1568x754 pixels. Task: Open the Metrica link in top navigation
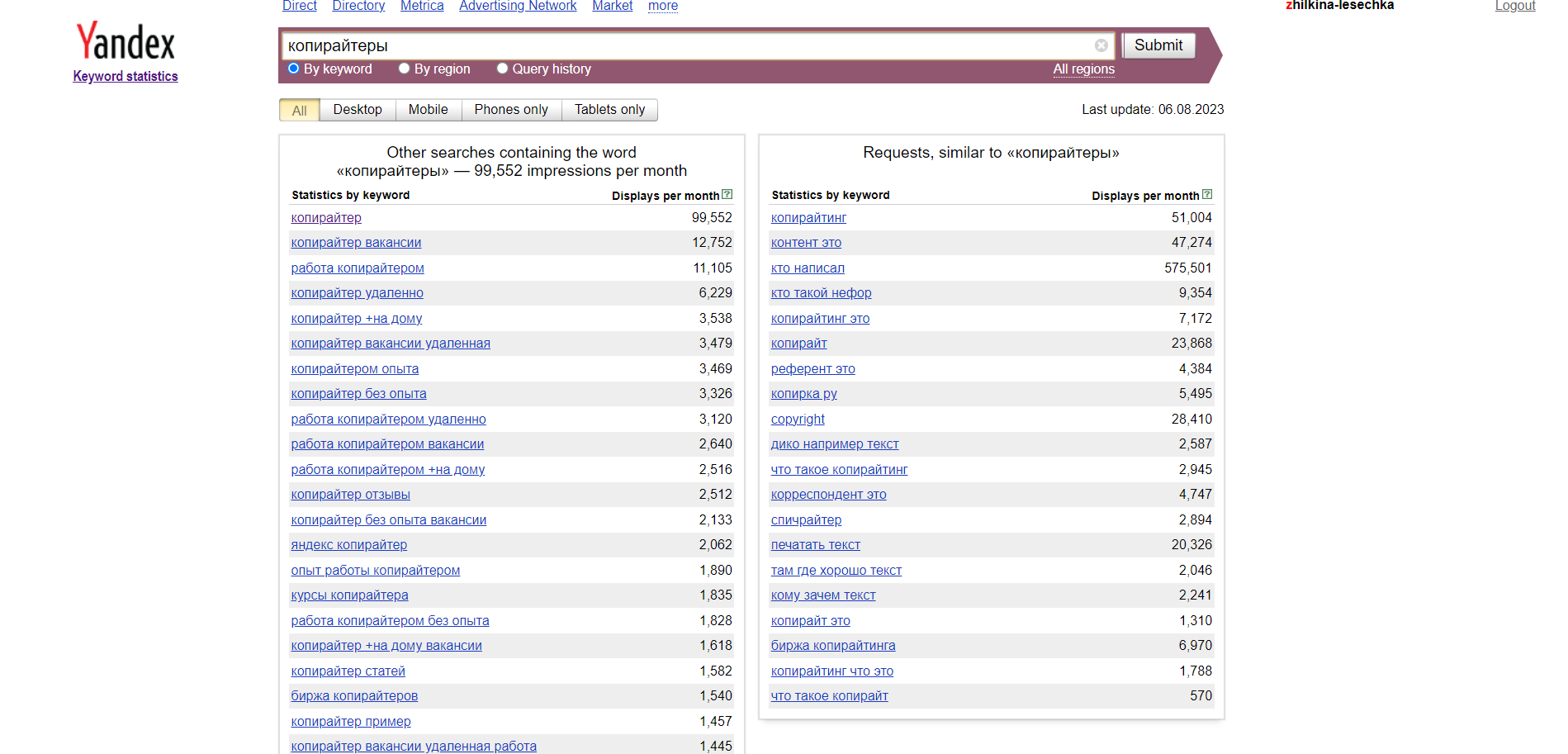tap(422, 7)
